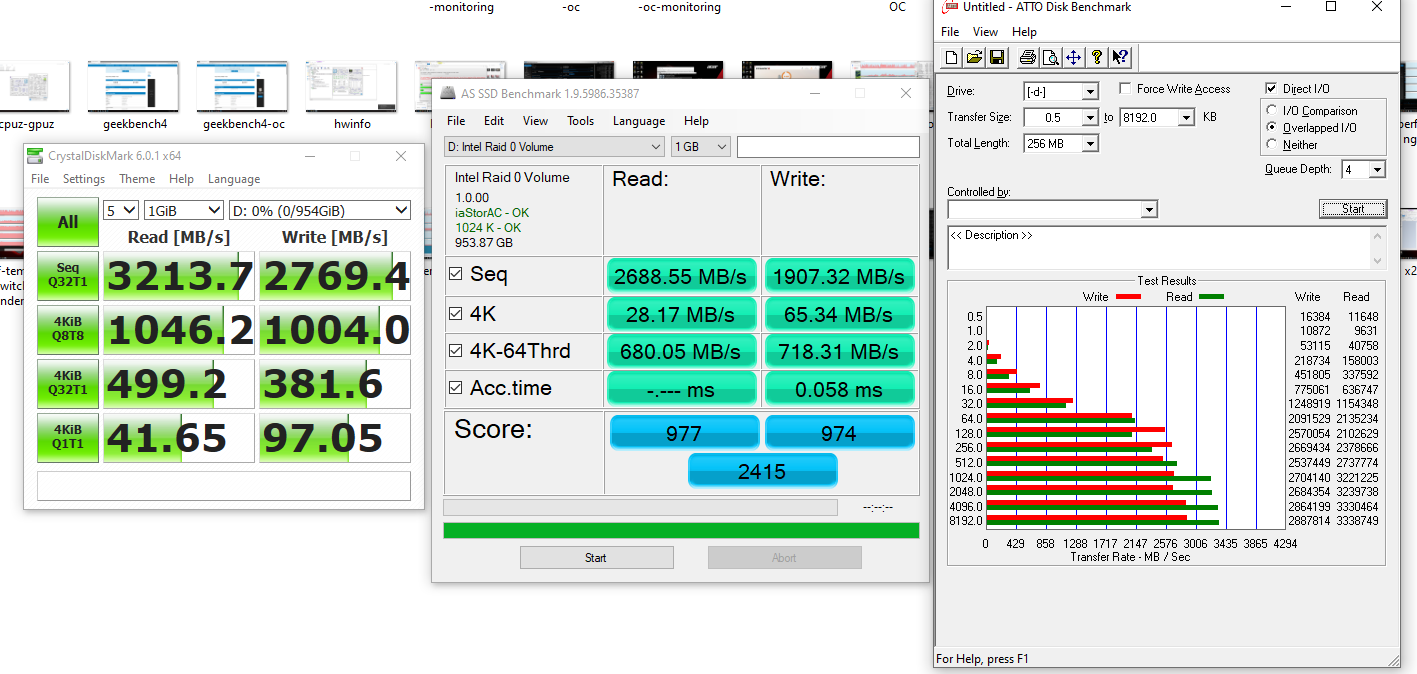Click ATTO Description text box
The height and width of the screenshot is (674, 1417).
coord(1159,247)
